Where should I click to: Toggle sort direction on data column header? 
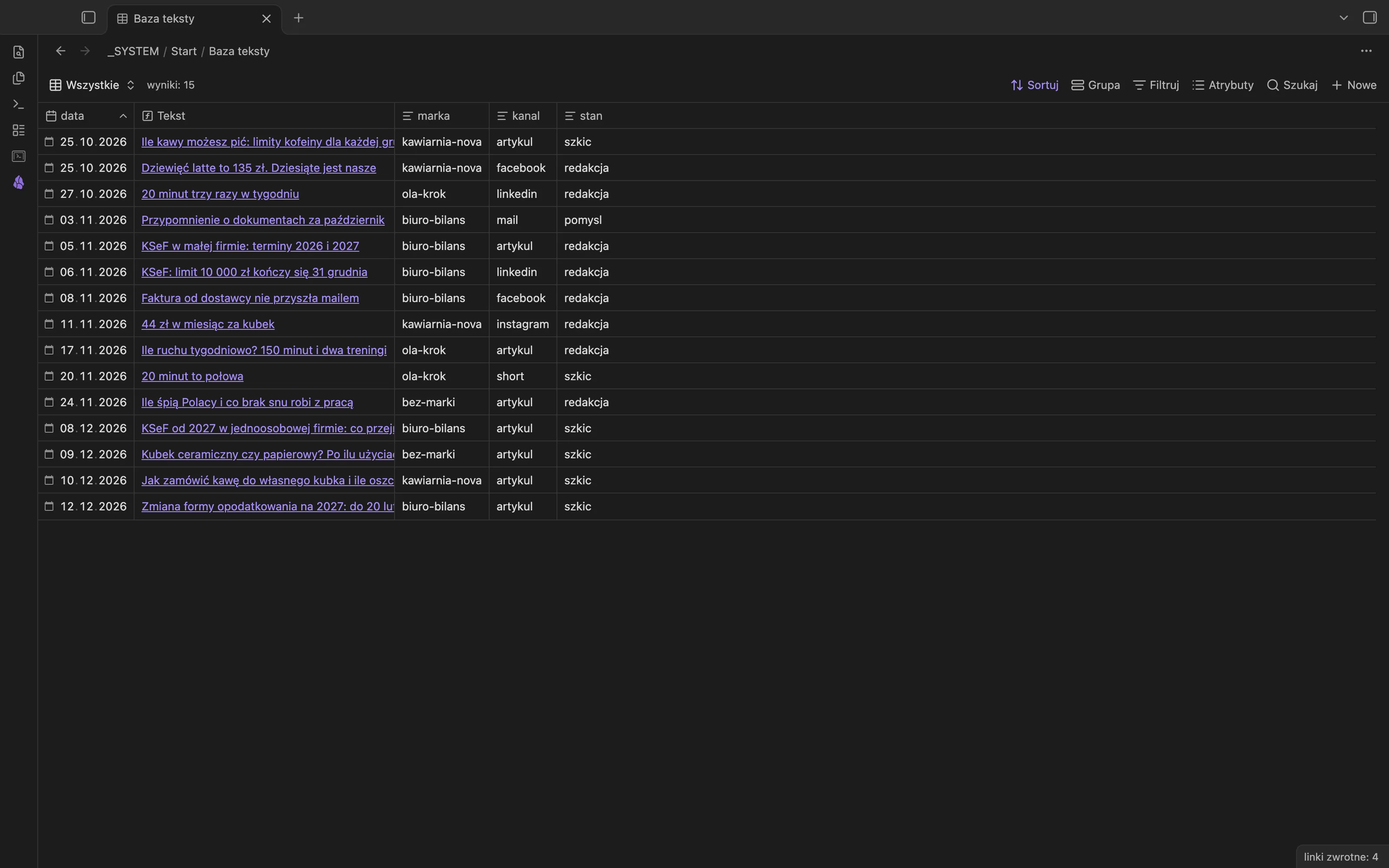click(123, 116)
